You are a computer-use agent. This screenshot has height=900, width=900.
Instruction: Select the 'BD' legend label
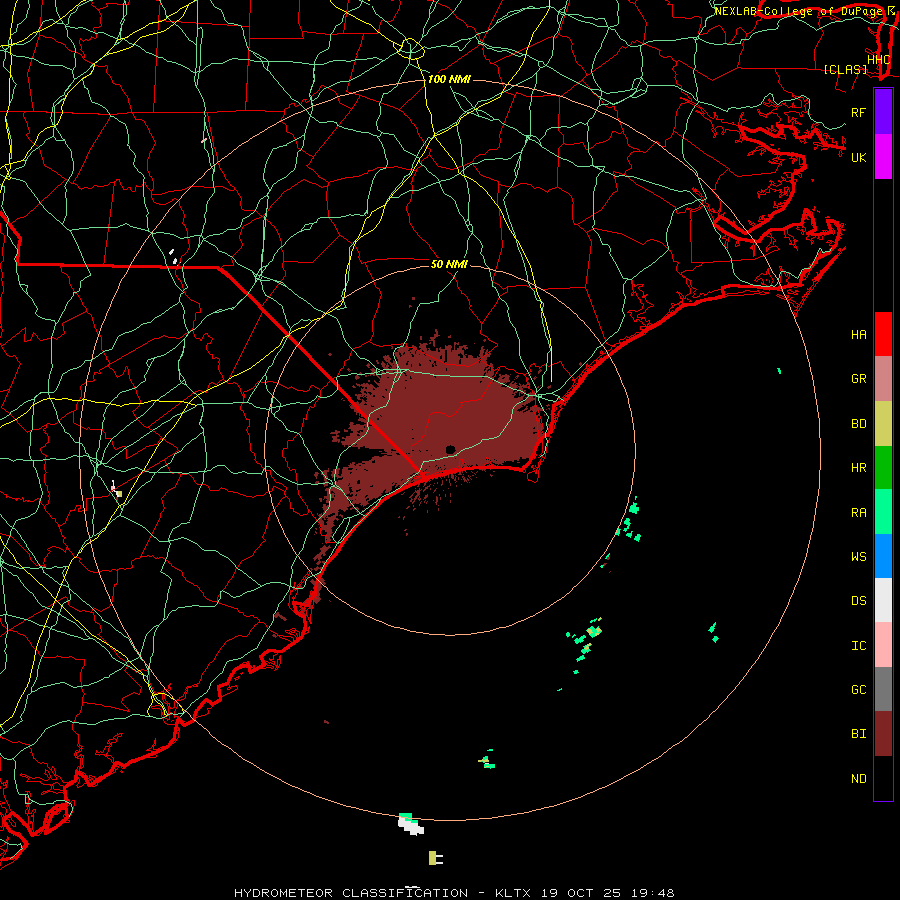point(858,424)
